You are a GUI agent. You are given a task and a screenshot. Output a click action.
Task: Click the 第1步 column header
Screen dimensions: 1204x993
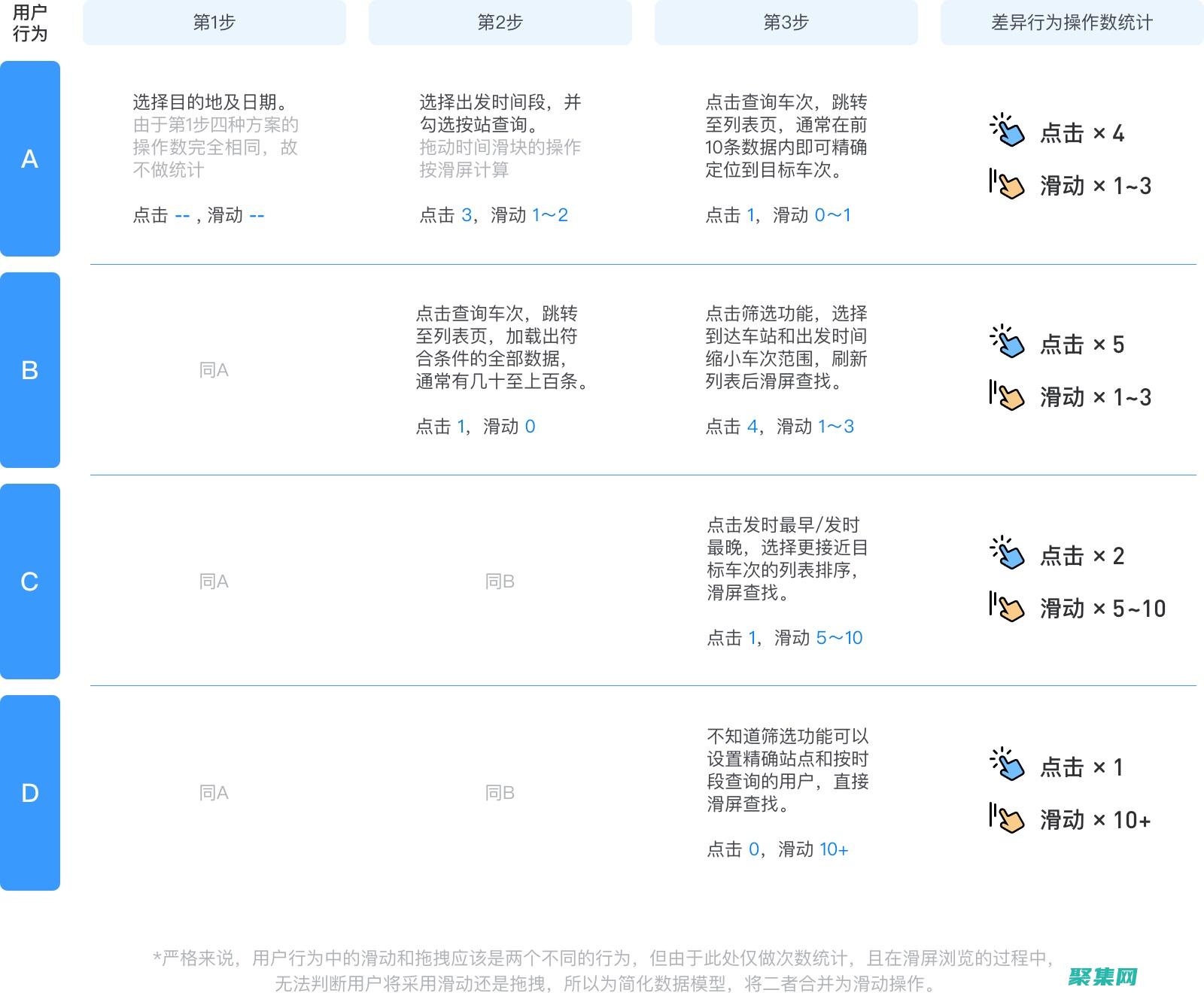coord(214,23)
